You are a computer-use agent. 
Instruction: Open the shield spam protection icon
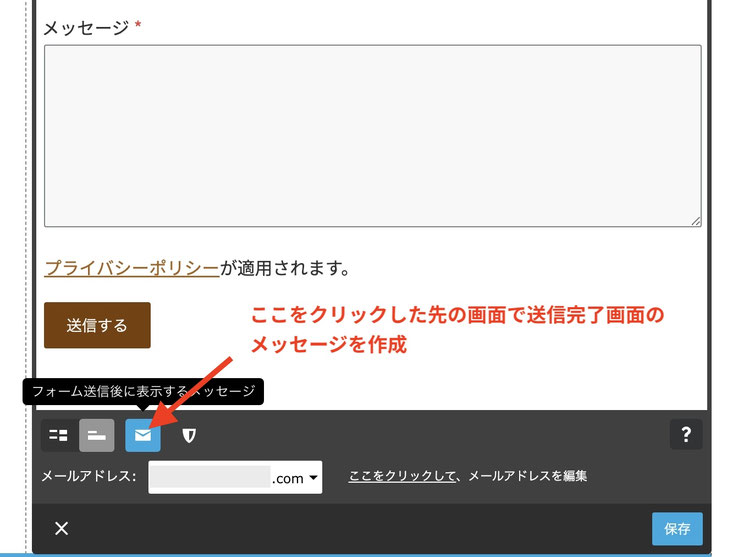pos(189,436)
